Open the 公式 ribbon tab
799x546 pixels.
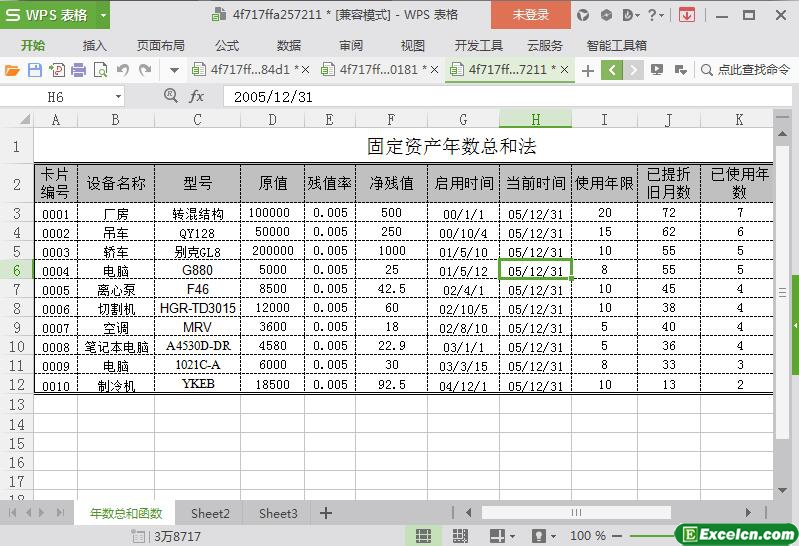(x=227, y=45)
